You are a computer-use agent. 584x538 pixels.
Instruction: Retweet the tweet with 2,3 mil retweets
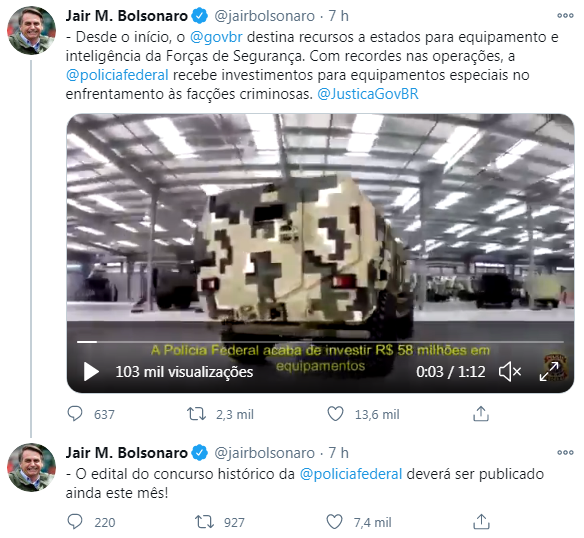(x=196, y=414)
